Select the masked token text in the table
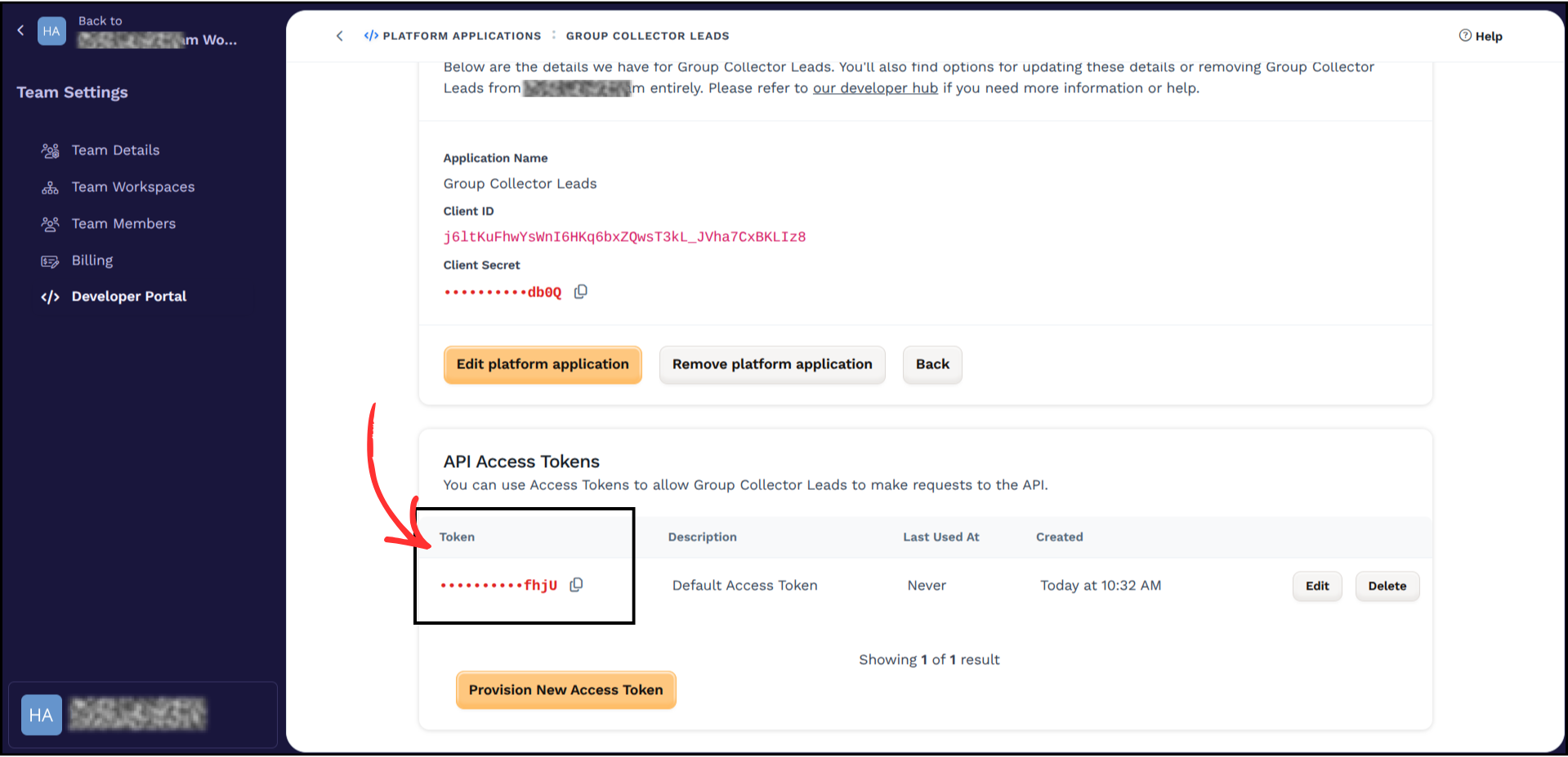The height and width of the screenshot is (757, 1568). pyautogui.click(x=500, y=585)
